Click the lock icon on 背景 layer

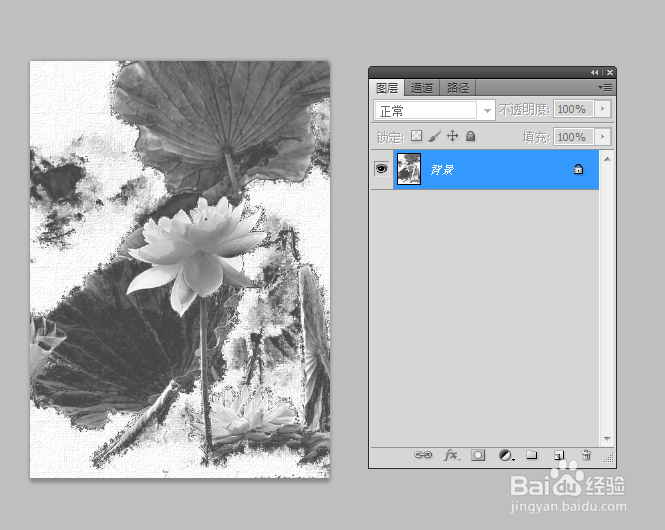point(578,169)
